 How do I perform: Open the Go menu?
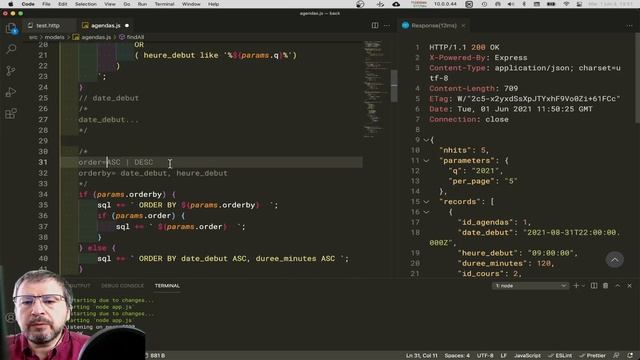[127, 4]
